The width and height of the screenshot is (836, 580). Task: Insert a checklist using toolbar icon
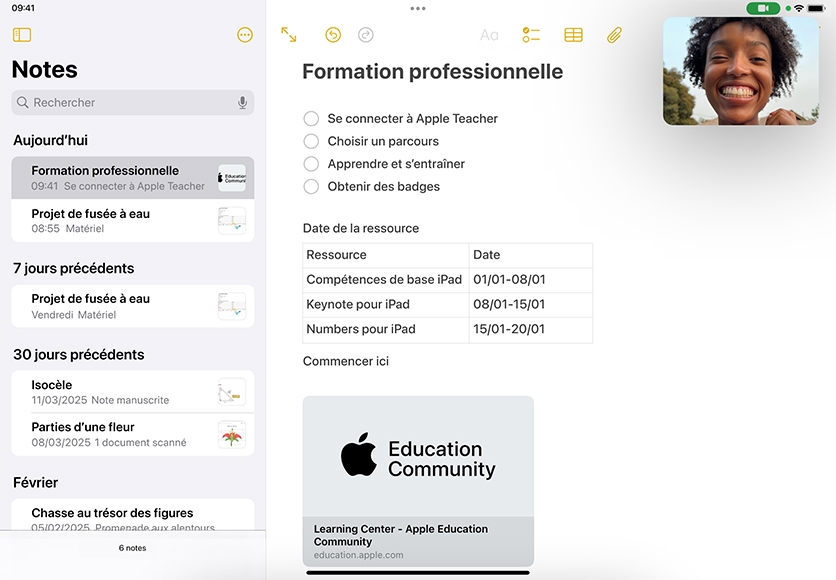[531, 35]
